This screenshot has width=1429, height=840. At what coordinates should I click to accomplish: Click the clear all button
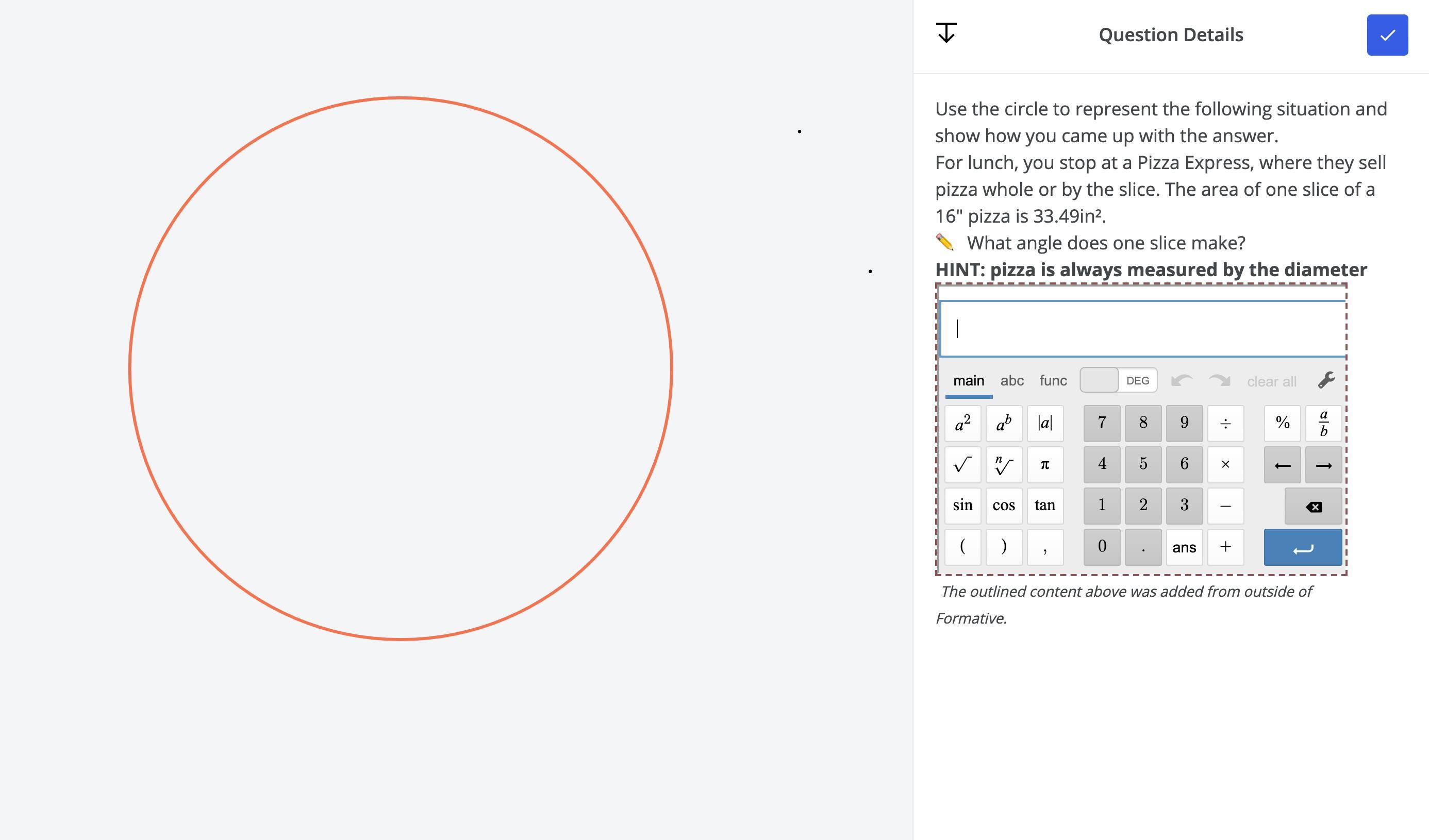point(1271,381)
